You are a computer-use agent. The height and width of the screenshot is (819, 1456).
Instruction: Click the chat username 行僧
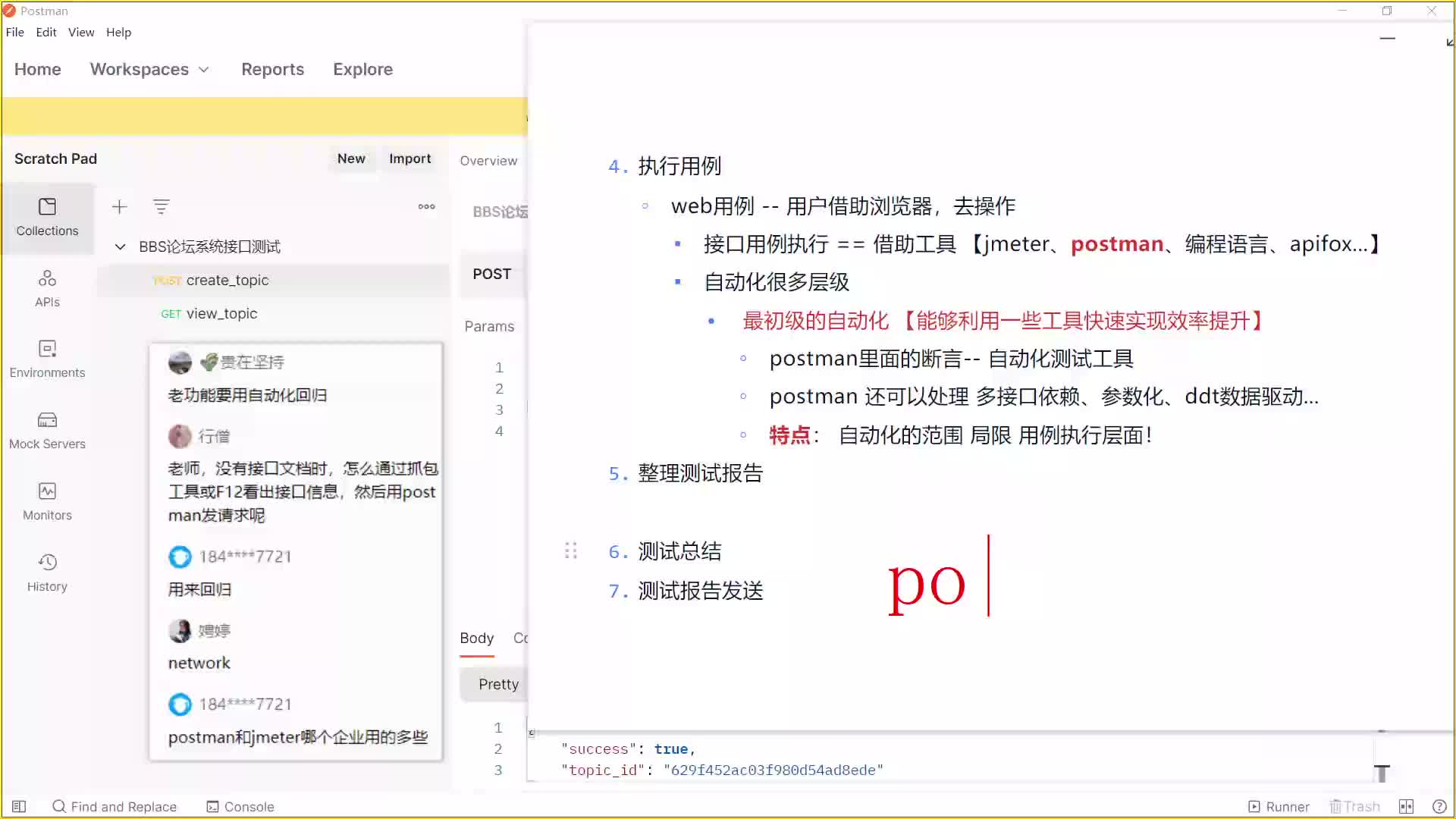[x=214, y=436]
